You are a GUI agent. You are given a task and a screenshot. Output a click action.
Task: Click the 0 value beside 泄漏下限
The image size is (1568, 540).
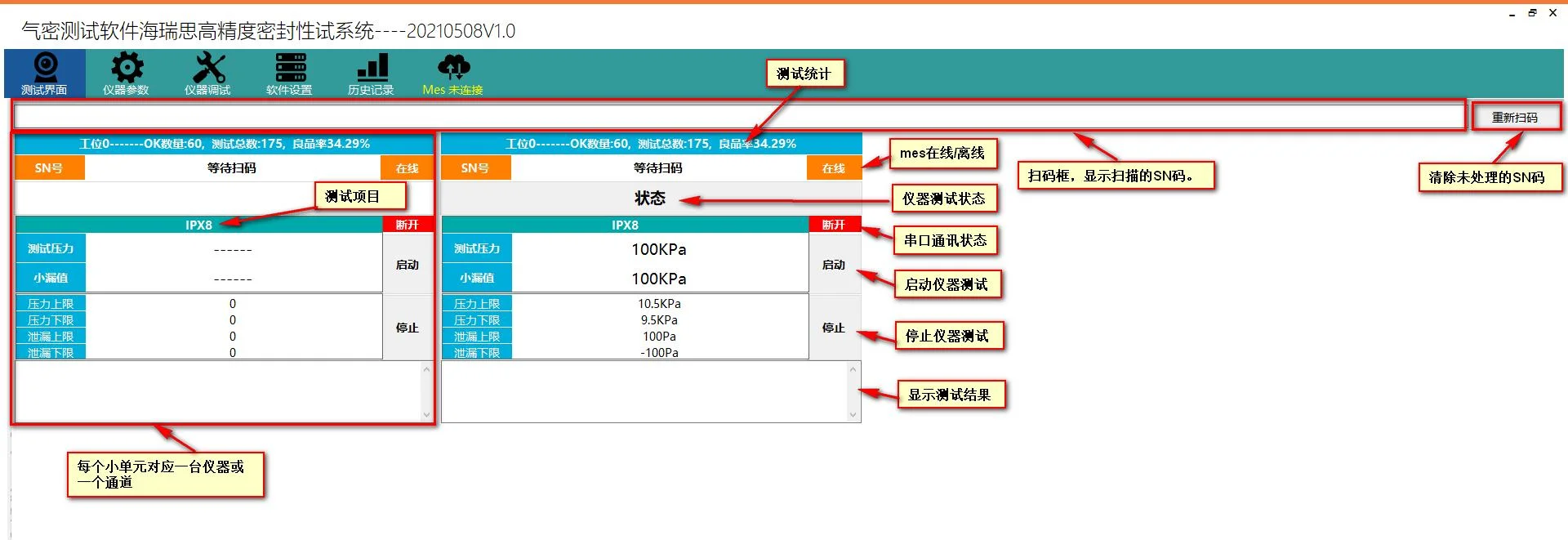[x=233, y=353]
